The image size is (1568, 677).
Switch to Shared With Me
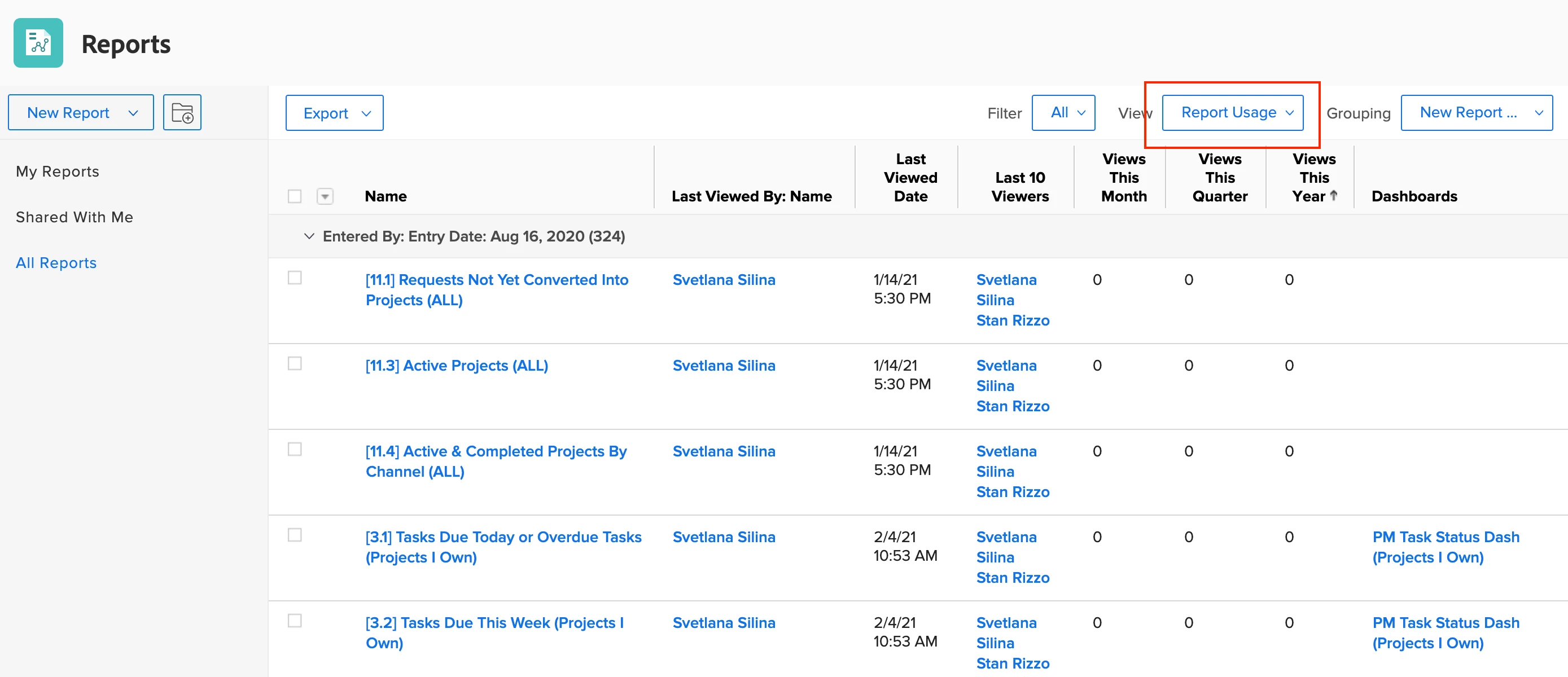click(75, 217)
